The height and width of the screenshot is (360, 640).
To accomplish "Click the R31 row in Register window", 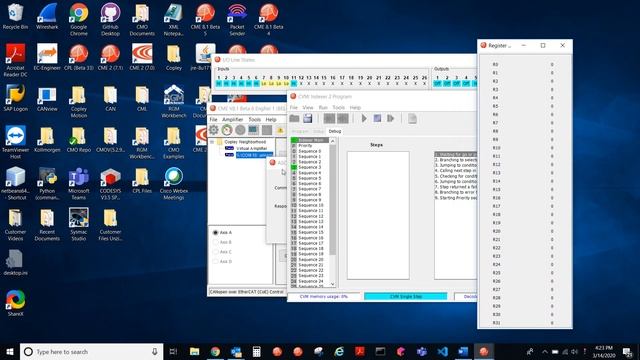I will (524, 322).
